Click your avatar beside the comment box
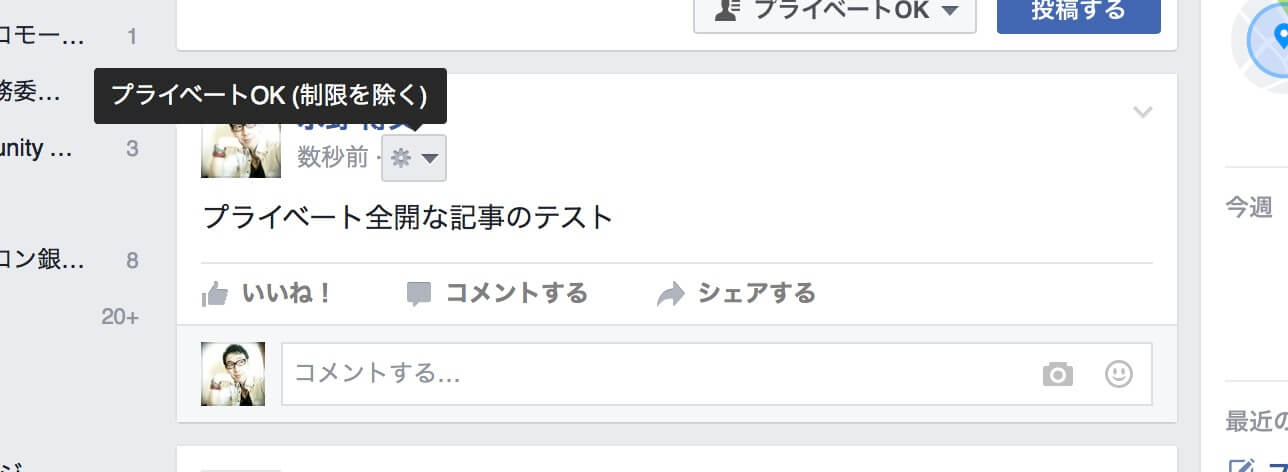The height and width of the screenshot is (472, 1288). pyautogui.click(x=233, y=374)
